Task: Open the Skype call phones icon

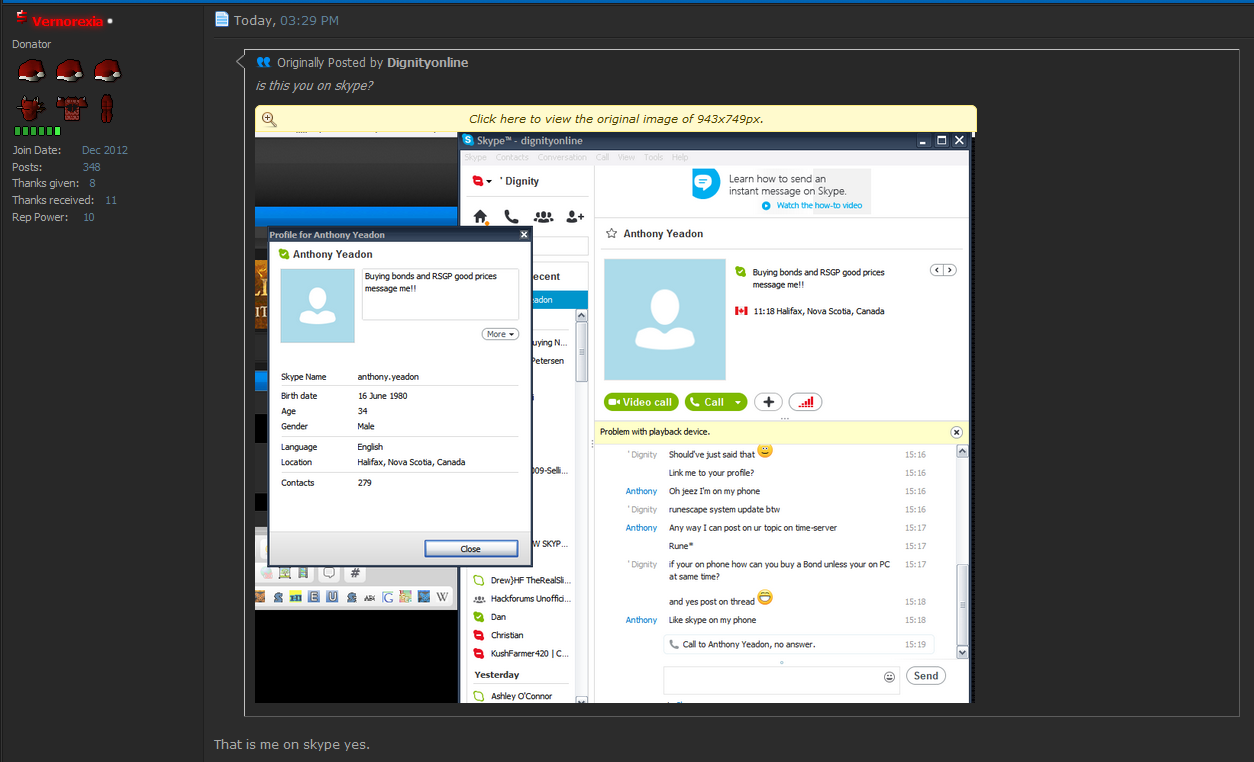Action: tap(511, 216)
